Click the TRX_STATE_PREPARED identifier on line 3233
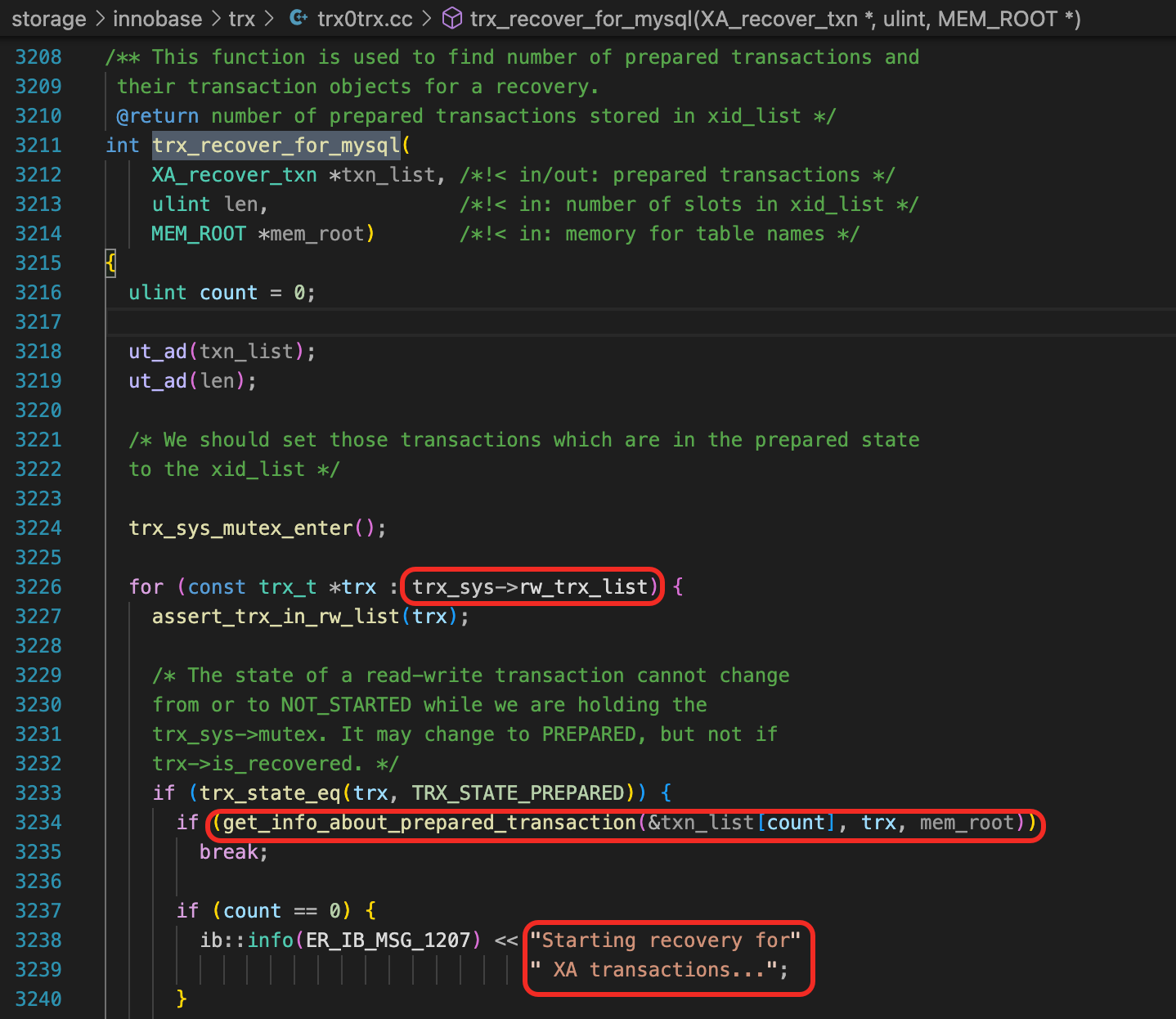The width and height of the screenshot is (1176, 1019). (x=523, y=792)
